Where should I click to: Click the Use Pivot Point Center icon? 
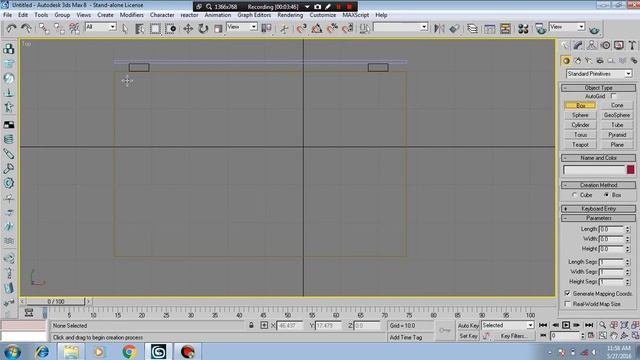pyautogui.click(x=267, y=28)
